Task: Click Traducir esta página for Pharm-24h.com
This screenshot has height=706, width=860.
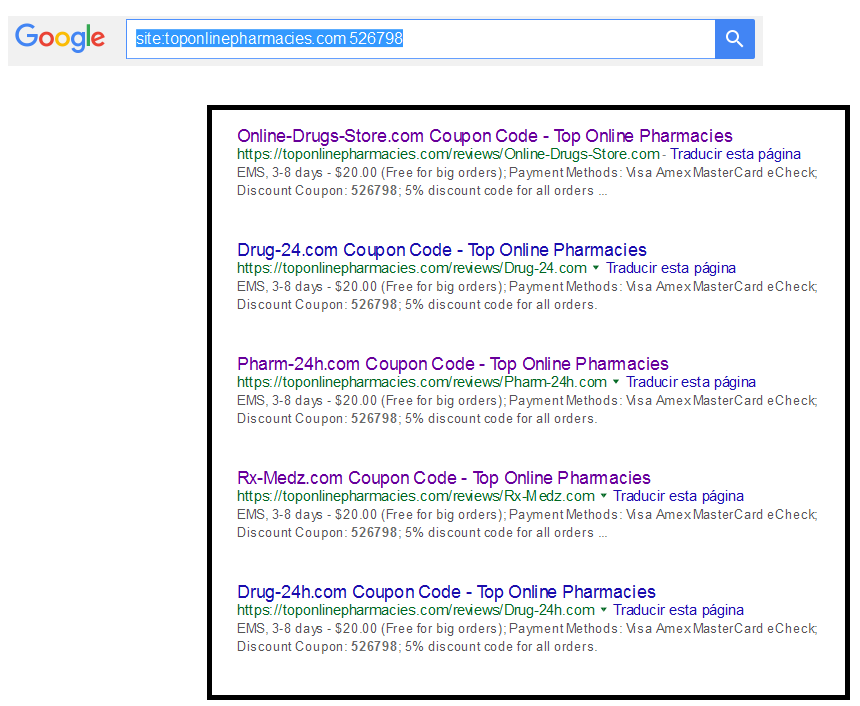Action: click(691, 382)
